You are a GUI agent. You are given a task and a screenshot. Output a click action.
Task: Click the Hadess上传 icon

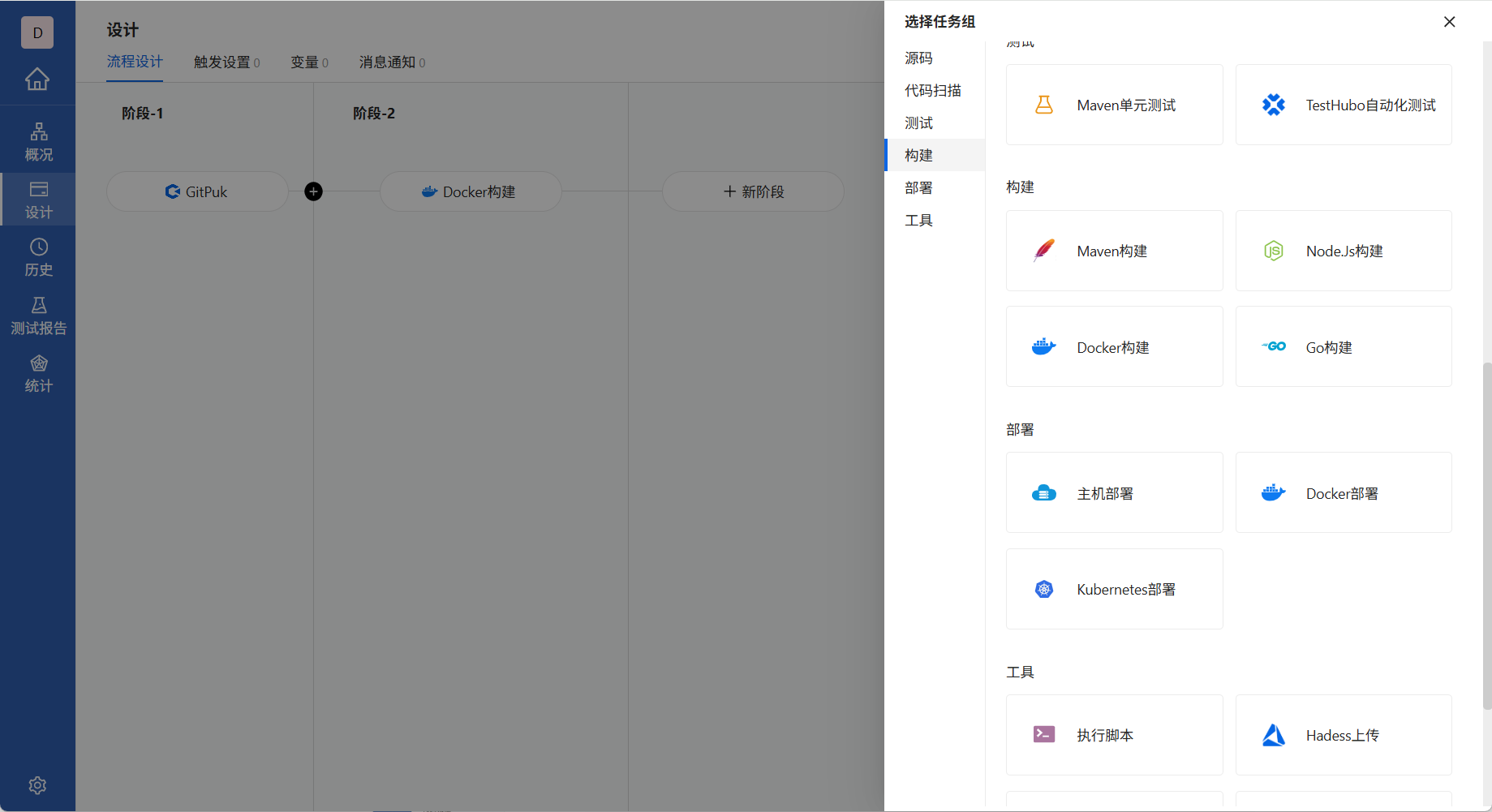1274,735
